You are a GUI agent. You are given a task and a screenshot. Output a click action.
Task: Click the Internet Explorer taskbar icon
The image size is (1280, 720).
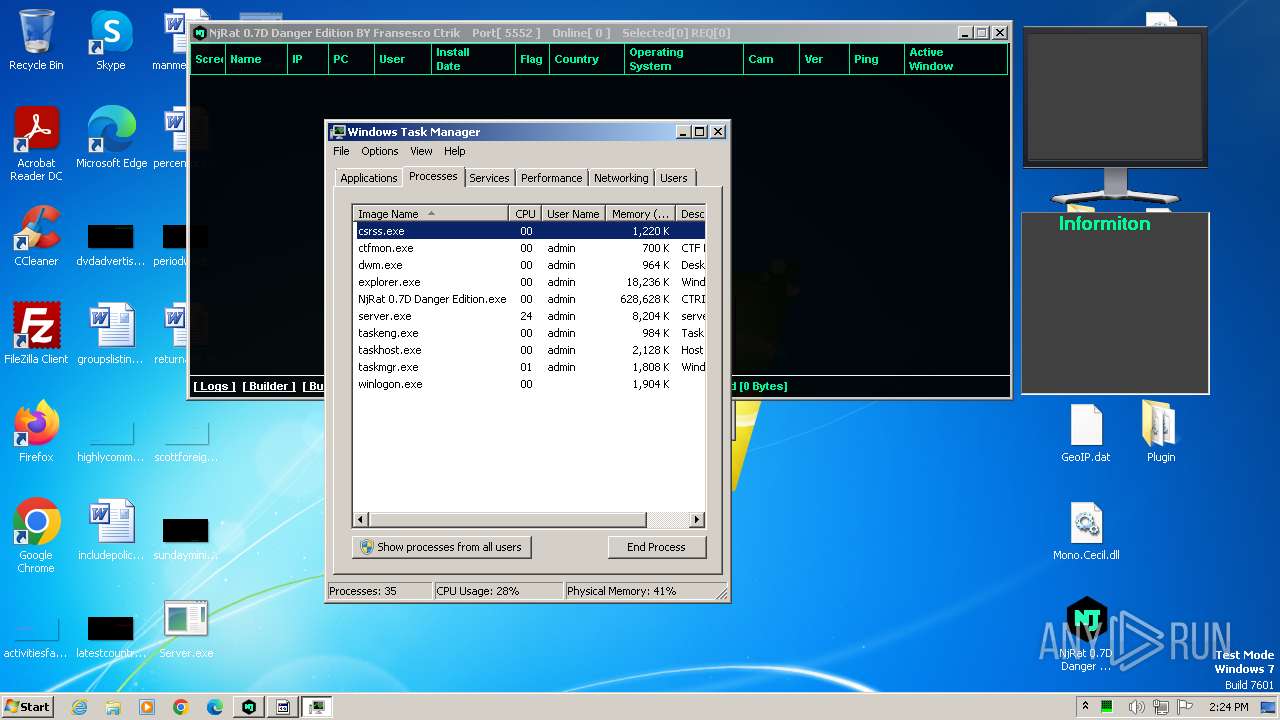point(80,707)
